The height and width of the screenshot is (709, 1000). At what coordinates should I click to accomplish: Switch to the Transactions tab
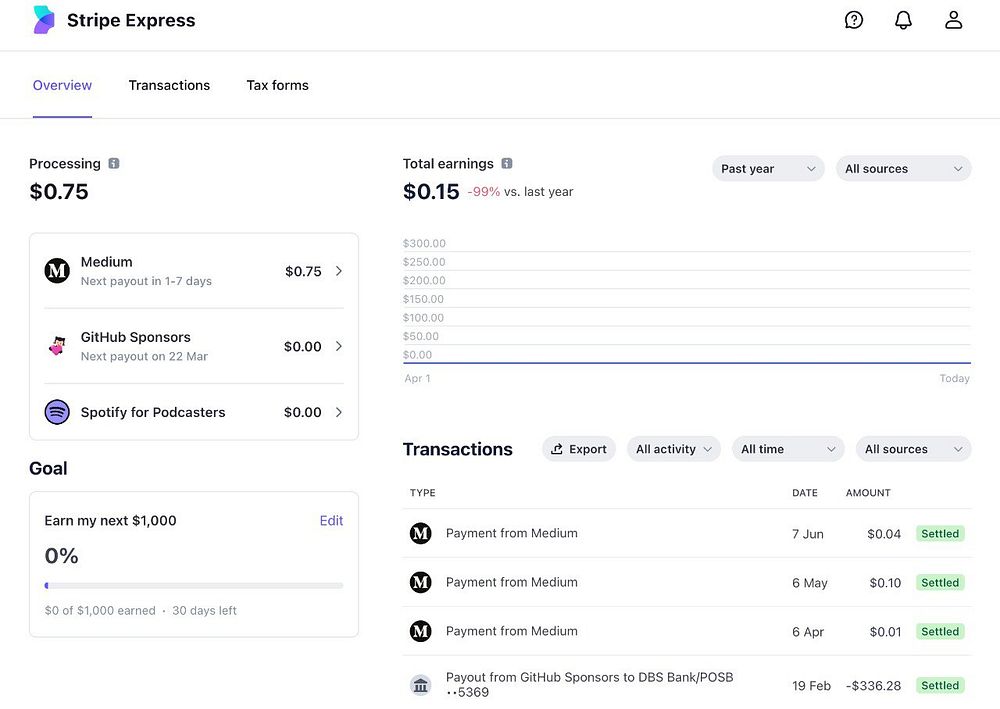tap(169, 85)
